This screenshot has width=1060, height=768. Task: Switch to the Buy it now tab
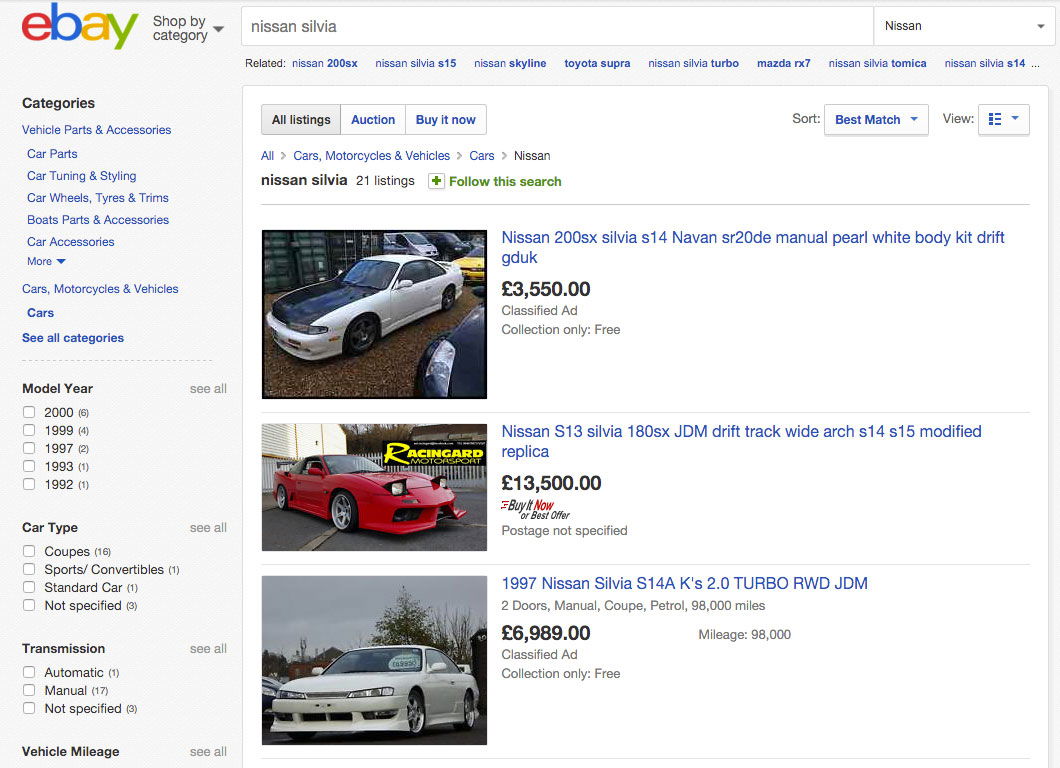[x=445, y=119]
